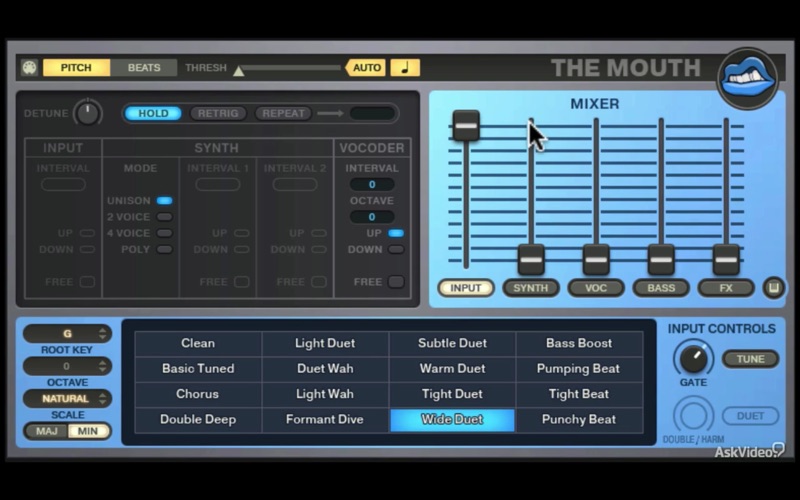Click the Vocoder INTERVAL value field
This screenshot has height=500, width=800.
(x=372, y=184)
